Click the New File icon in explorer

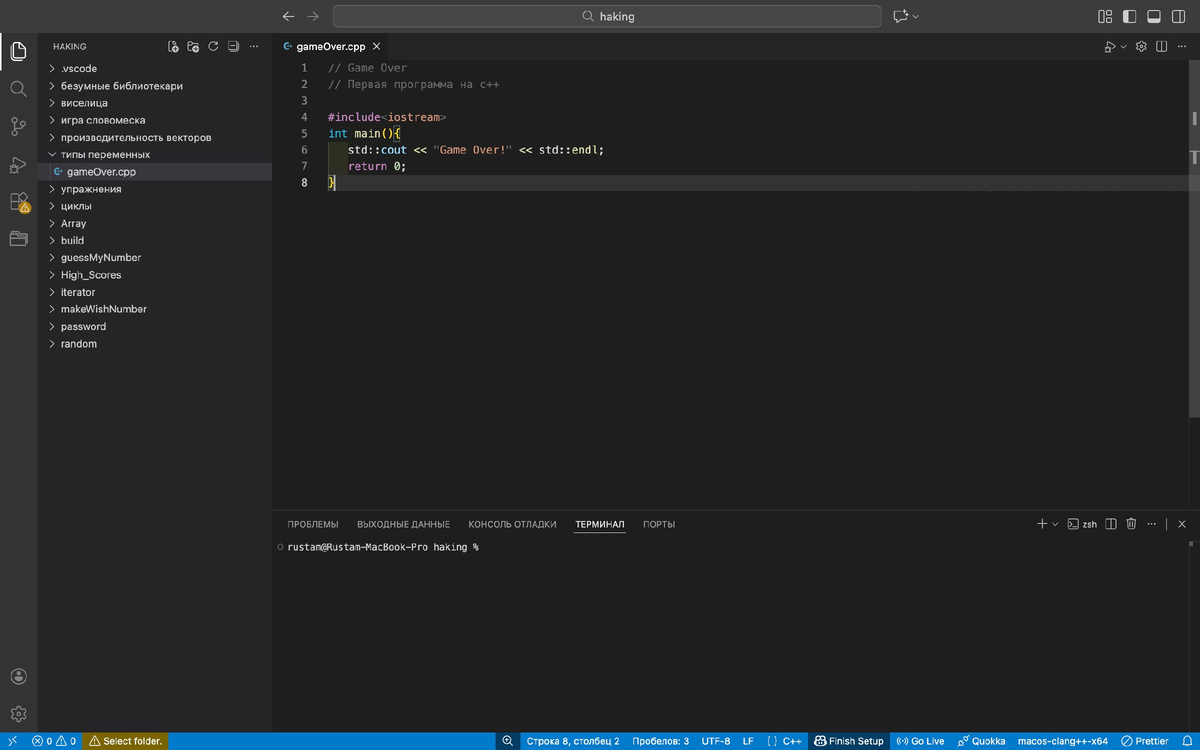[x=173, y=46]
